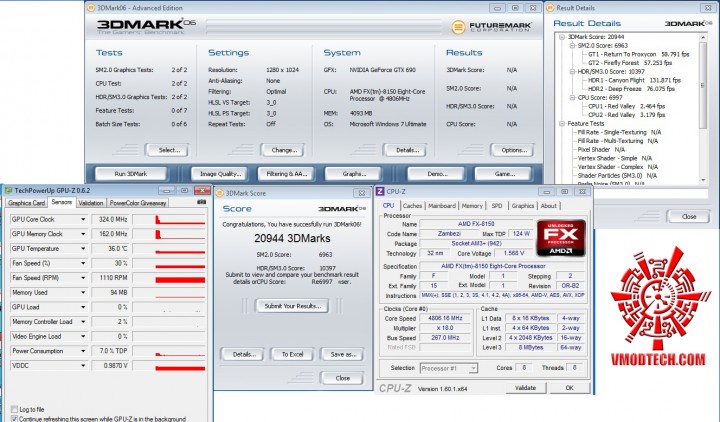Open the GPU Temperature sensor dropdown

coord(83,249)
